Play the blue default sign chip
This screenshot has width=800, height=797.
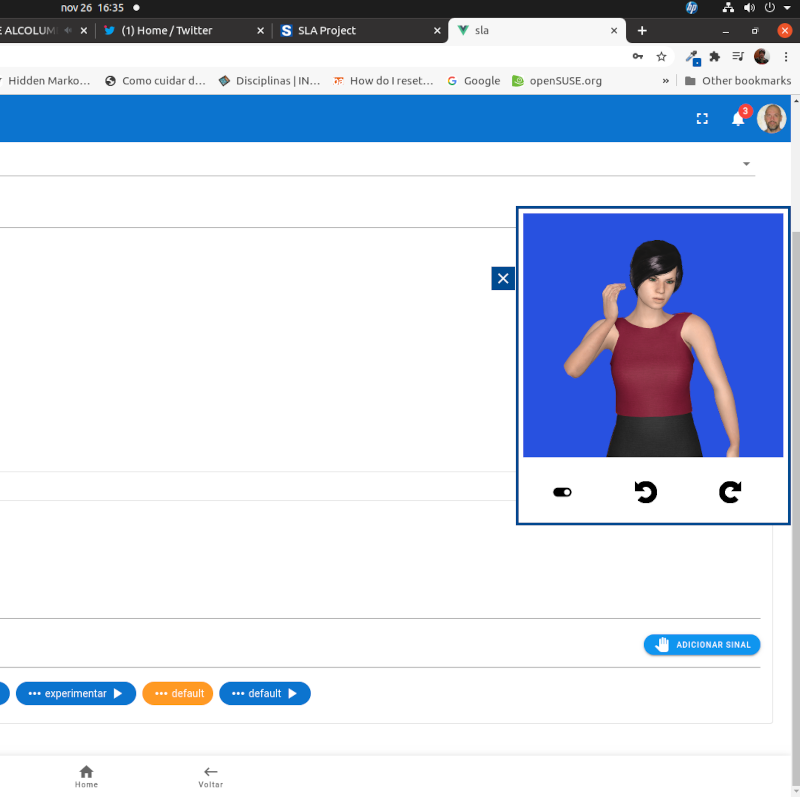point(292,693)
